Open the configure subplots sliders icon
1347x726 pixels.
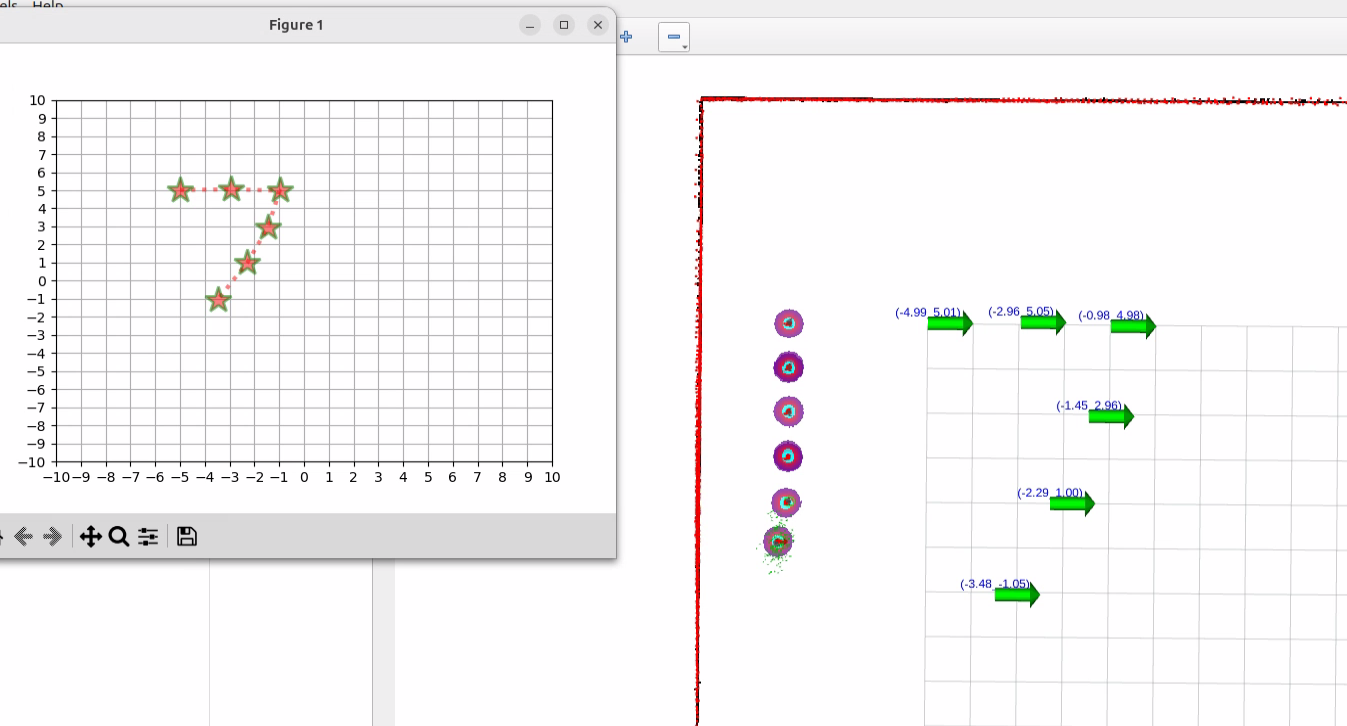click(x=148, y=537)
